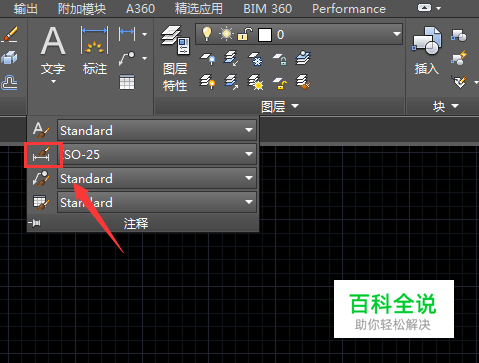Click the stamp-shaped tool icon
Screen dimensions: 479x363
(9, 82)
